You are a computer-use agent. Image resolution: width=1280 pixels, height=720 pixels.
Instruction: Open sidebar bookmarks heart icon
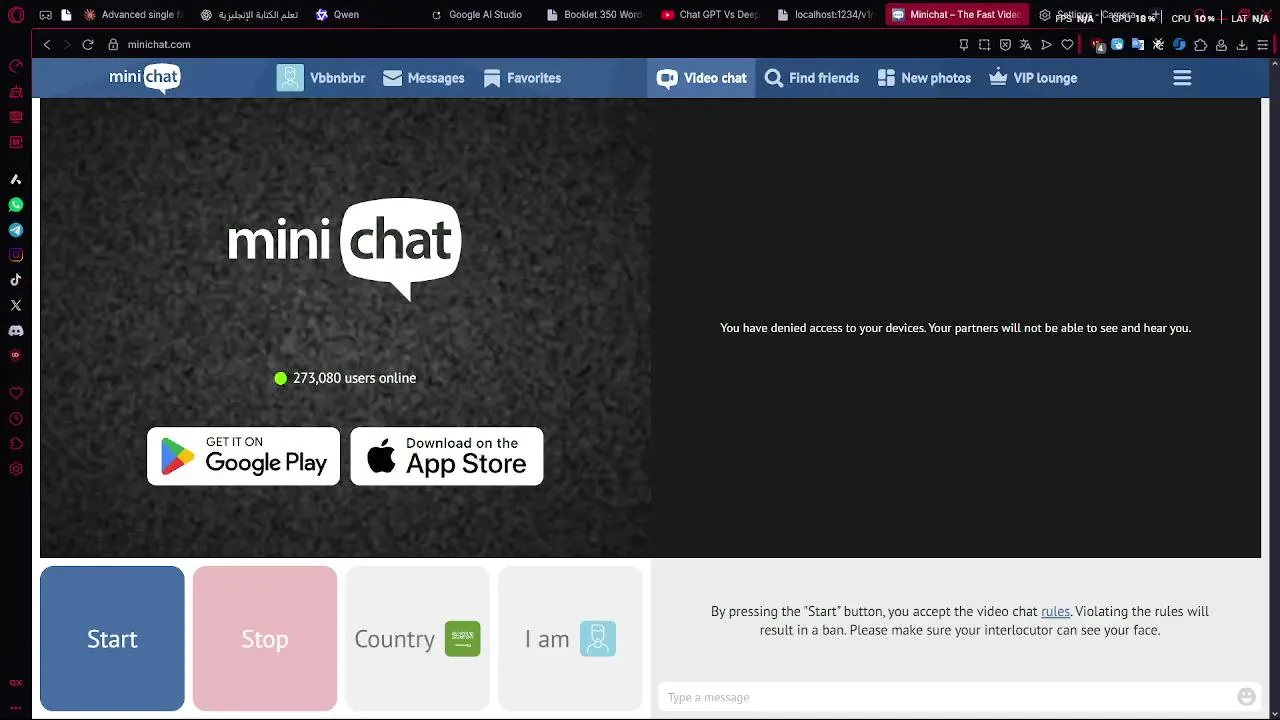coord(15,394)
